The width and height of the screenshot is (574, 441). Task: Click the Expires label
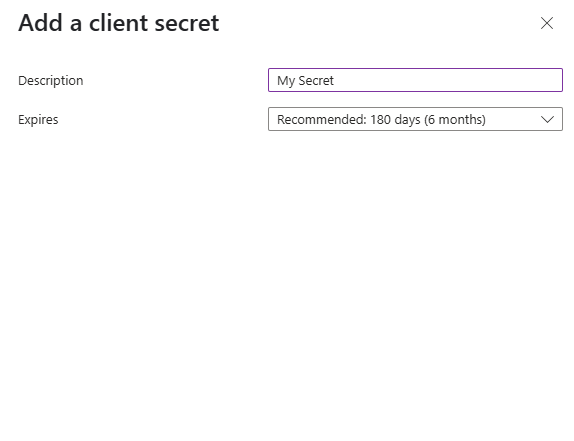tap(38, 120)
